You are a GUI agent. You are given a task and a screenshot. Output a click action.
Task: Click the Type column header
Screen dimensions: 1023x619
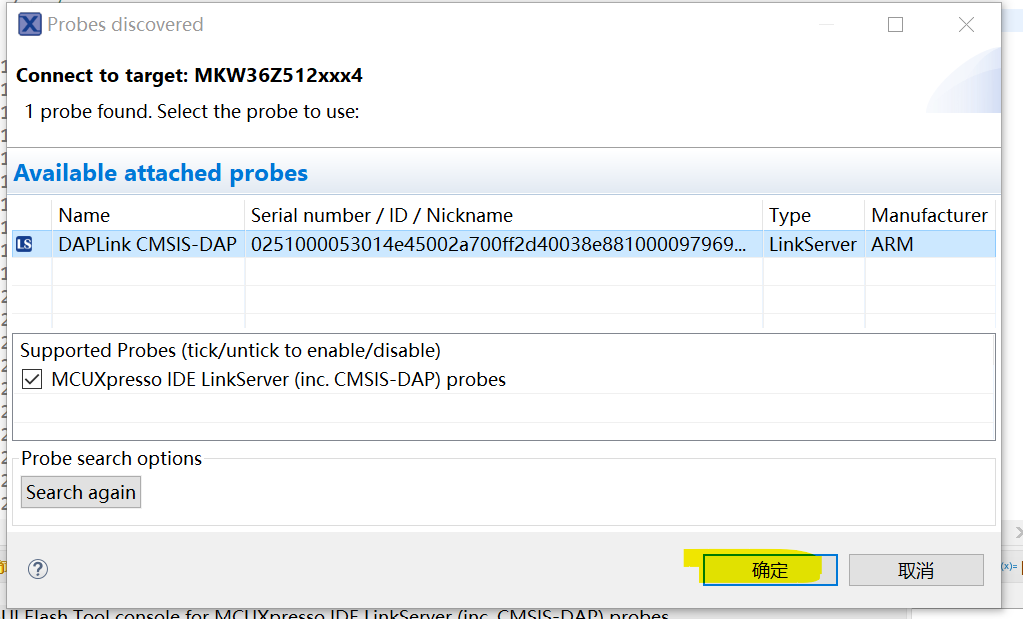pyautogui.click(x=790, y=215)
